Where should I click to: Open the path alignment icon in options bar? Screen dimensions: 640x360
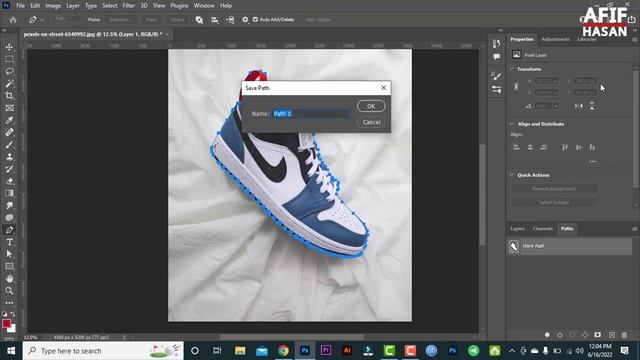coord(215,20)
